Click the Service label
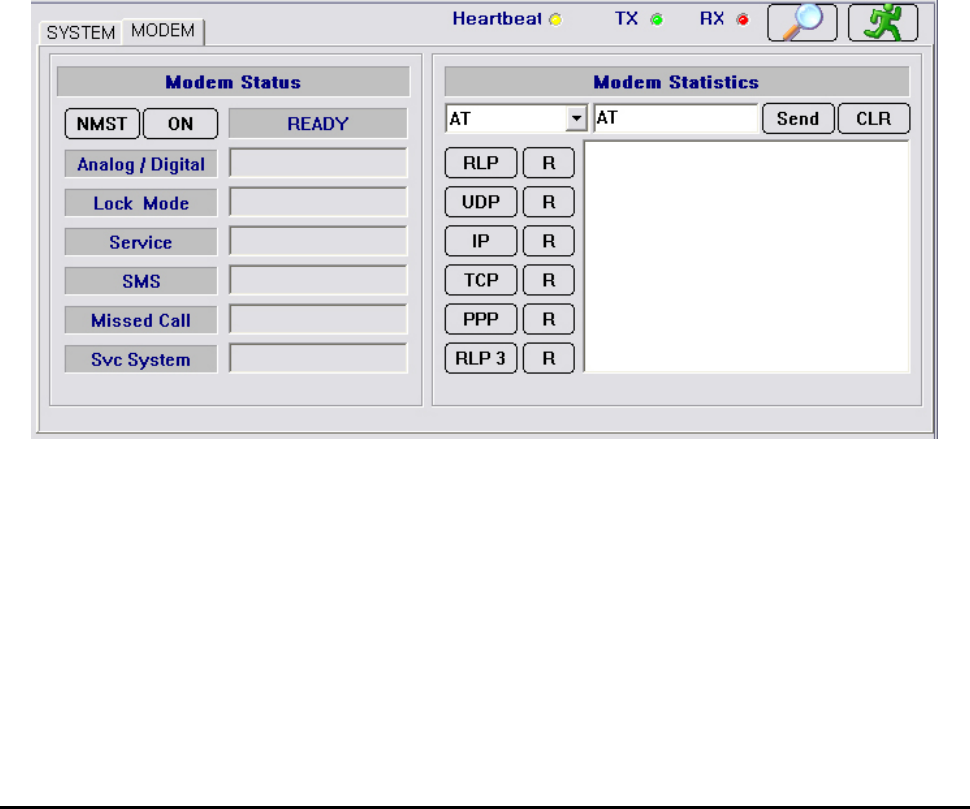Screen dimensions: 970x809 coord(141,242)
